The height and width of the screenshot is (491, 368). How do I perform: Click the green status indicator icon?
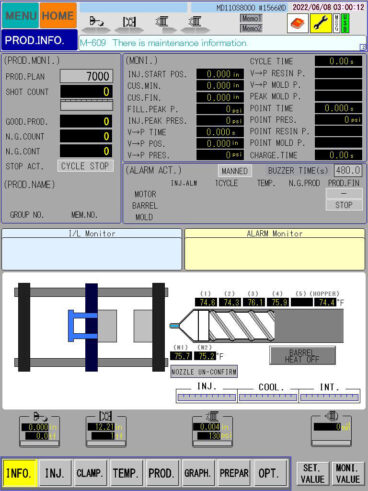click(345, 23)
